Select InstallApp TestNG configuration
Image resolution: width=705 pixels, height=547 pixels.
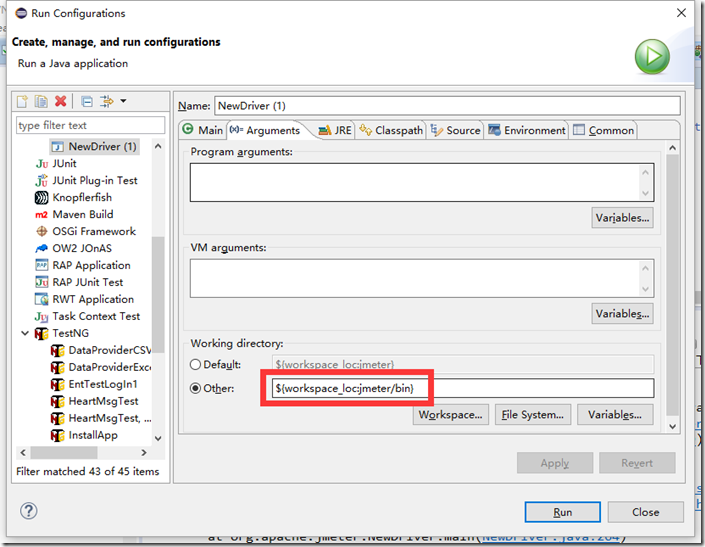click(93, 436)
